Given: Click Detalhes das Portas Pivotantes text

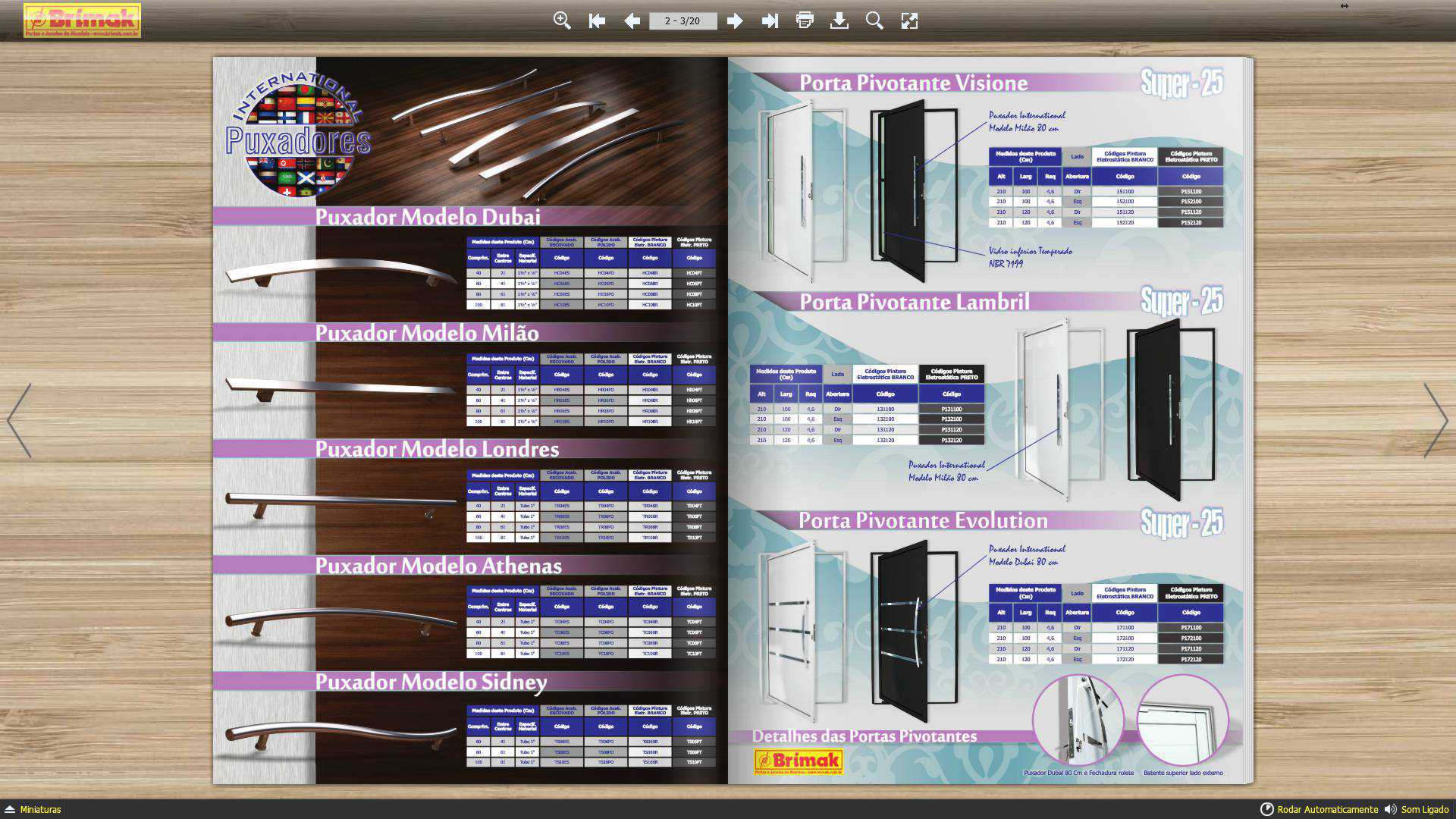Looking at the screenshot, I should (864, 736).
